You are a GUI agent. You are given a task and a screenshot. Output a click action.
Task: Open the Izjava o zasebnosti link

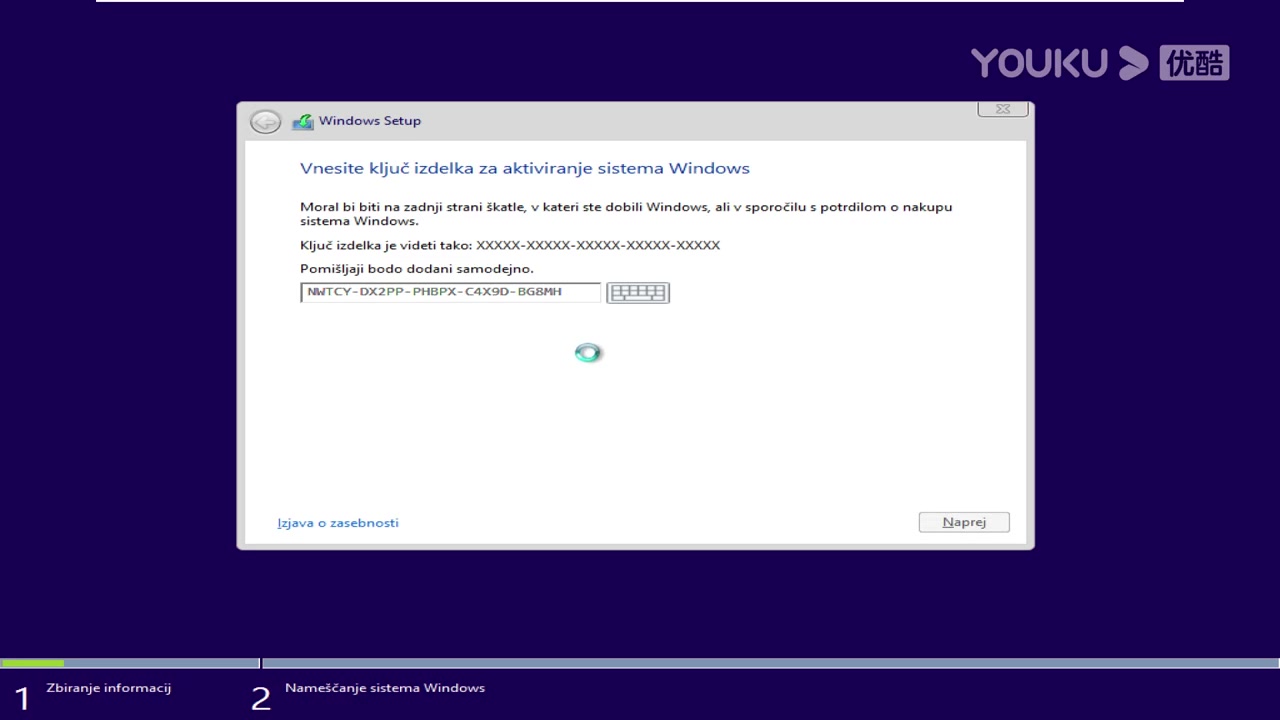338,523
